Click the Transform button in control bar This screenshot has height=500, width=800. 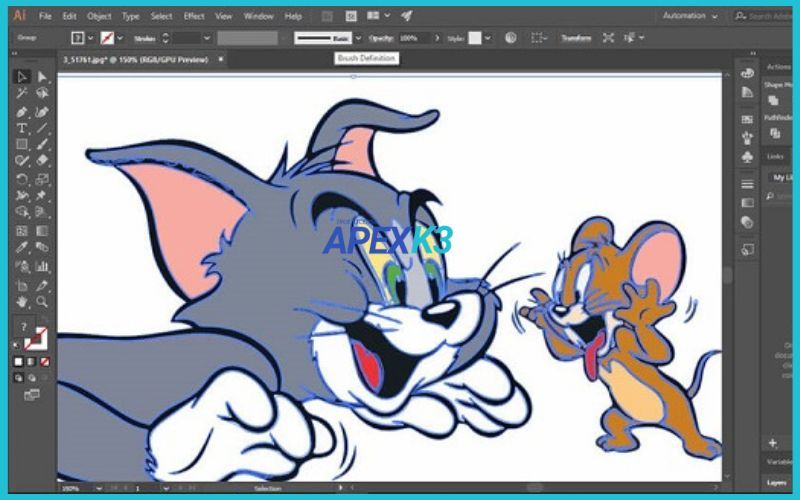(x=576, y=38)
